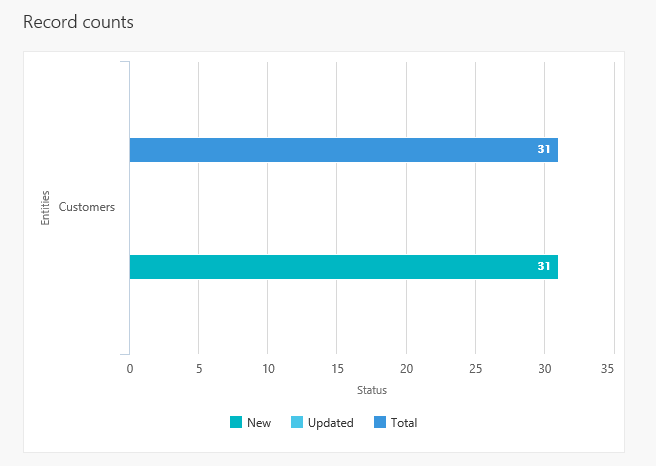The image size is (656, 466).
Task: Click the Record counts heading
Action: [78, 22]
